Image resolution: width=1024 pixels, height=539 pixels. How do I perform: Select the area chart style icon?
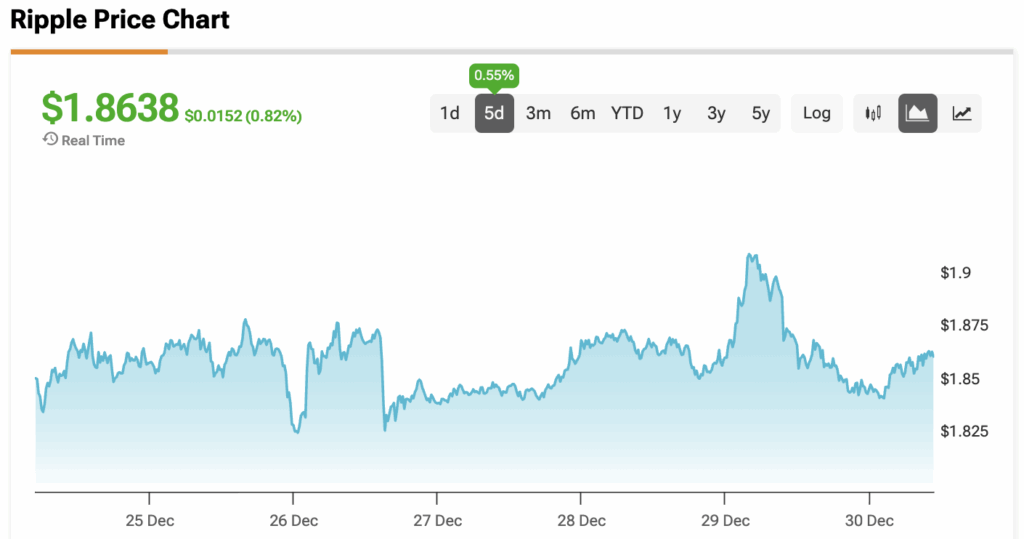point(917,113)
